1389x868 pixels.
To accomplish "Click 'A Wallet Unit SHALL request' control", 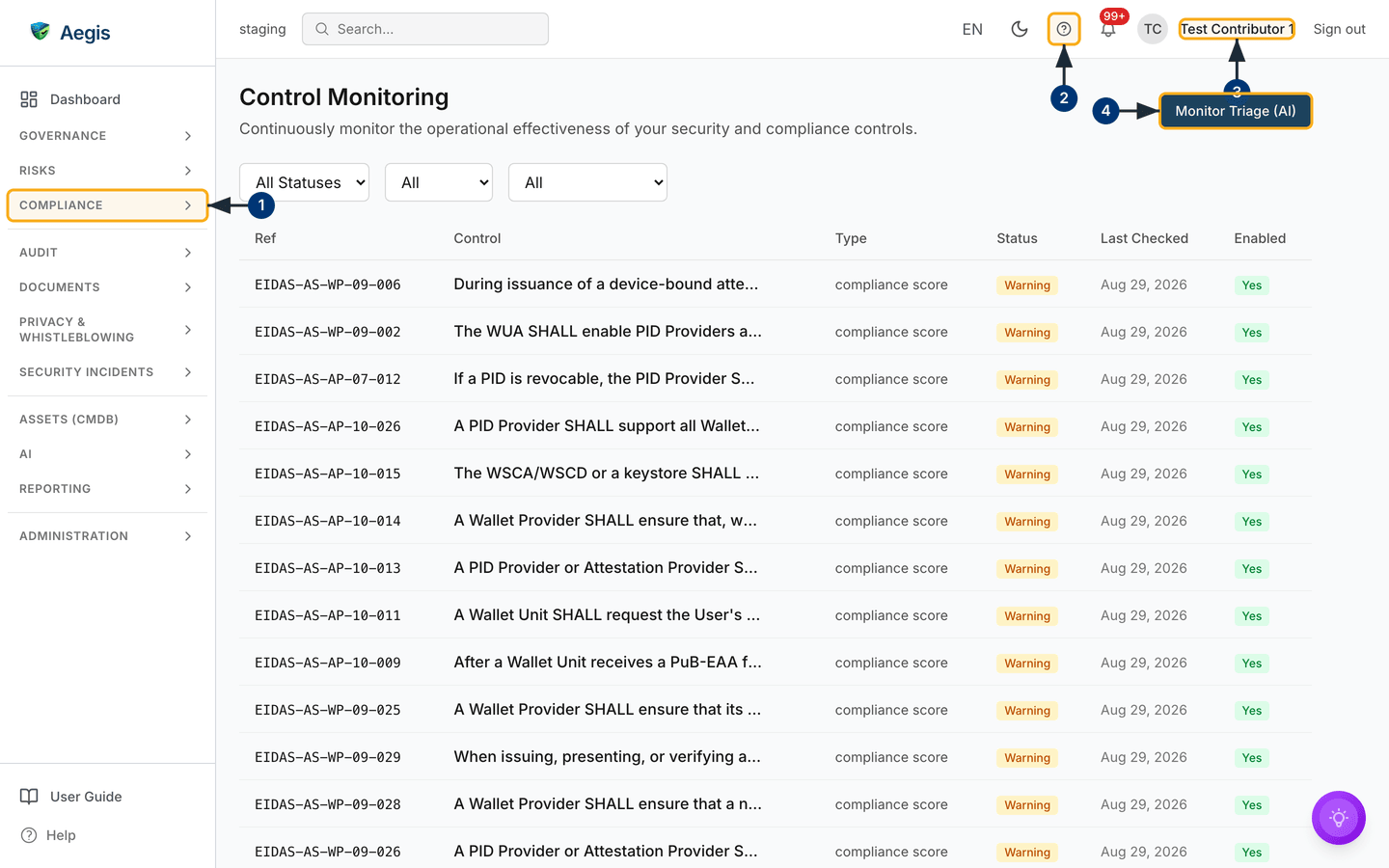I will [x=607, y=615].
